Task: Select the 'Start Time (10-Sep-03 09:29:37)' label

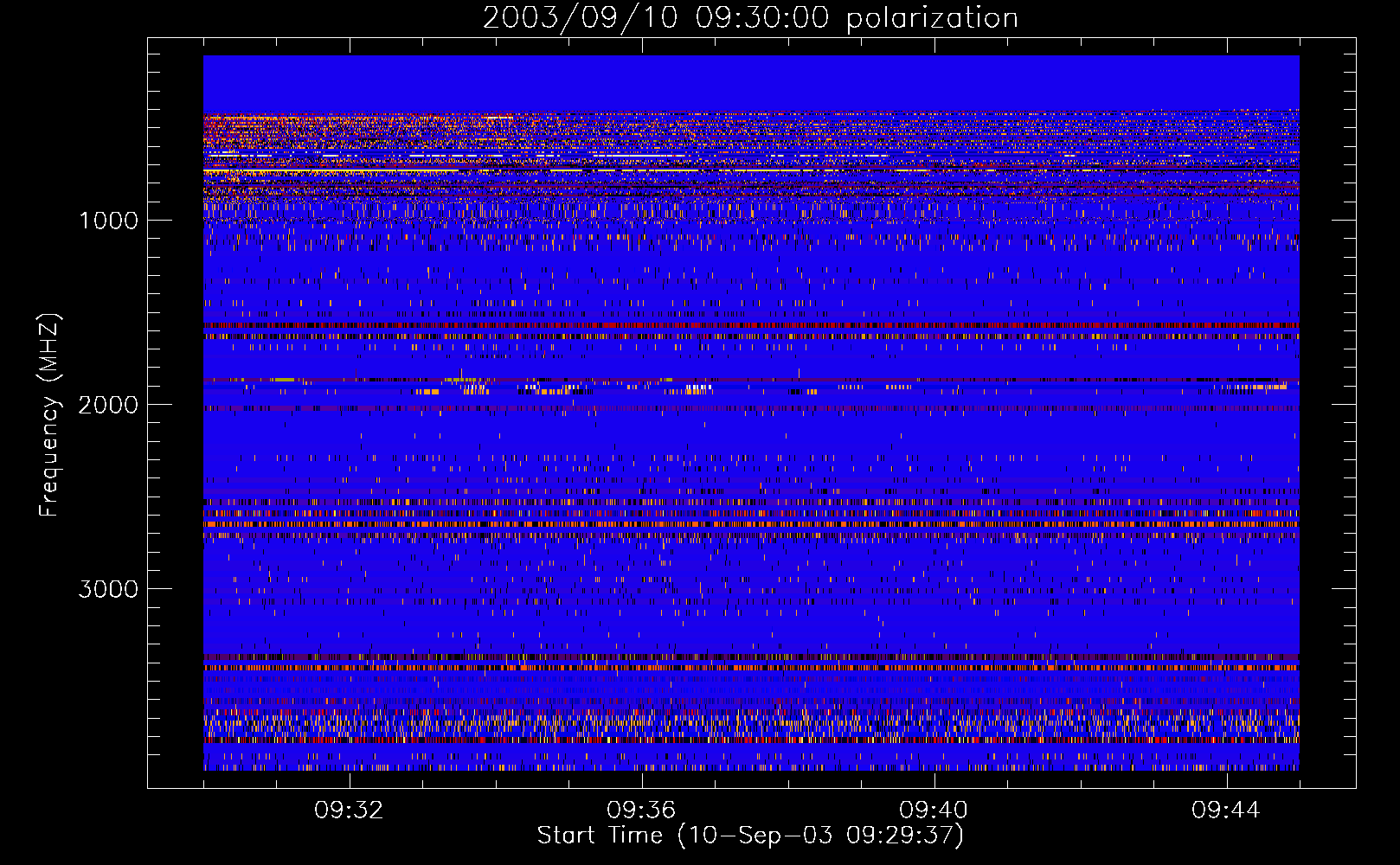Action: (x=750, y=836)
